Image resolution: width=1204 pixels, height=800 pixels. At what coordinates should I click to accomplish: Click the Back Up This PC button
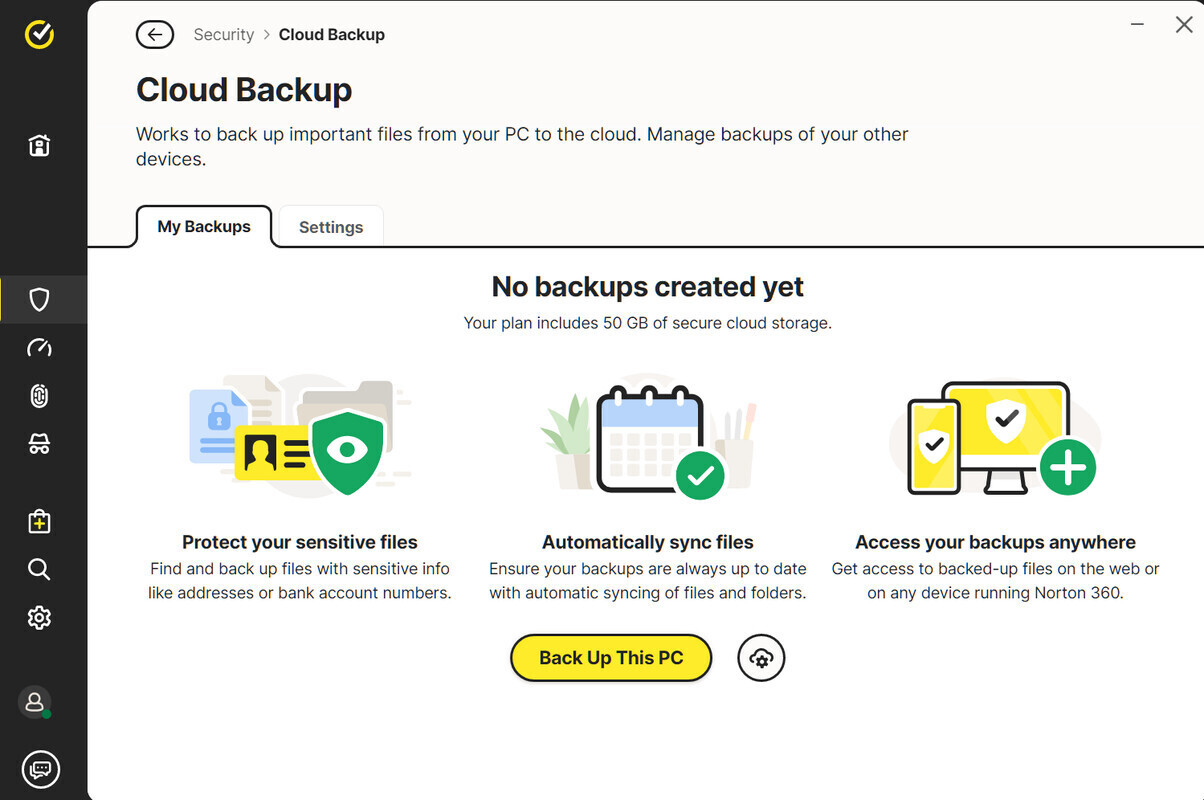click(611, 658)
